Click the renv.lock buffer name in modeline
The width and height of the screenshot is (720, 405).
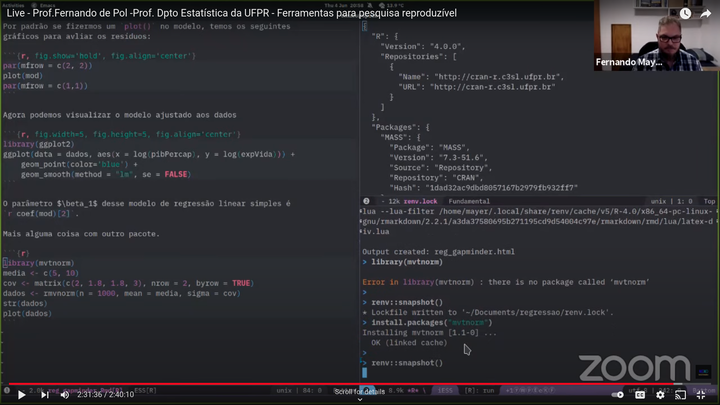point(420,201)
